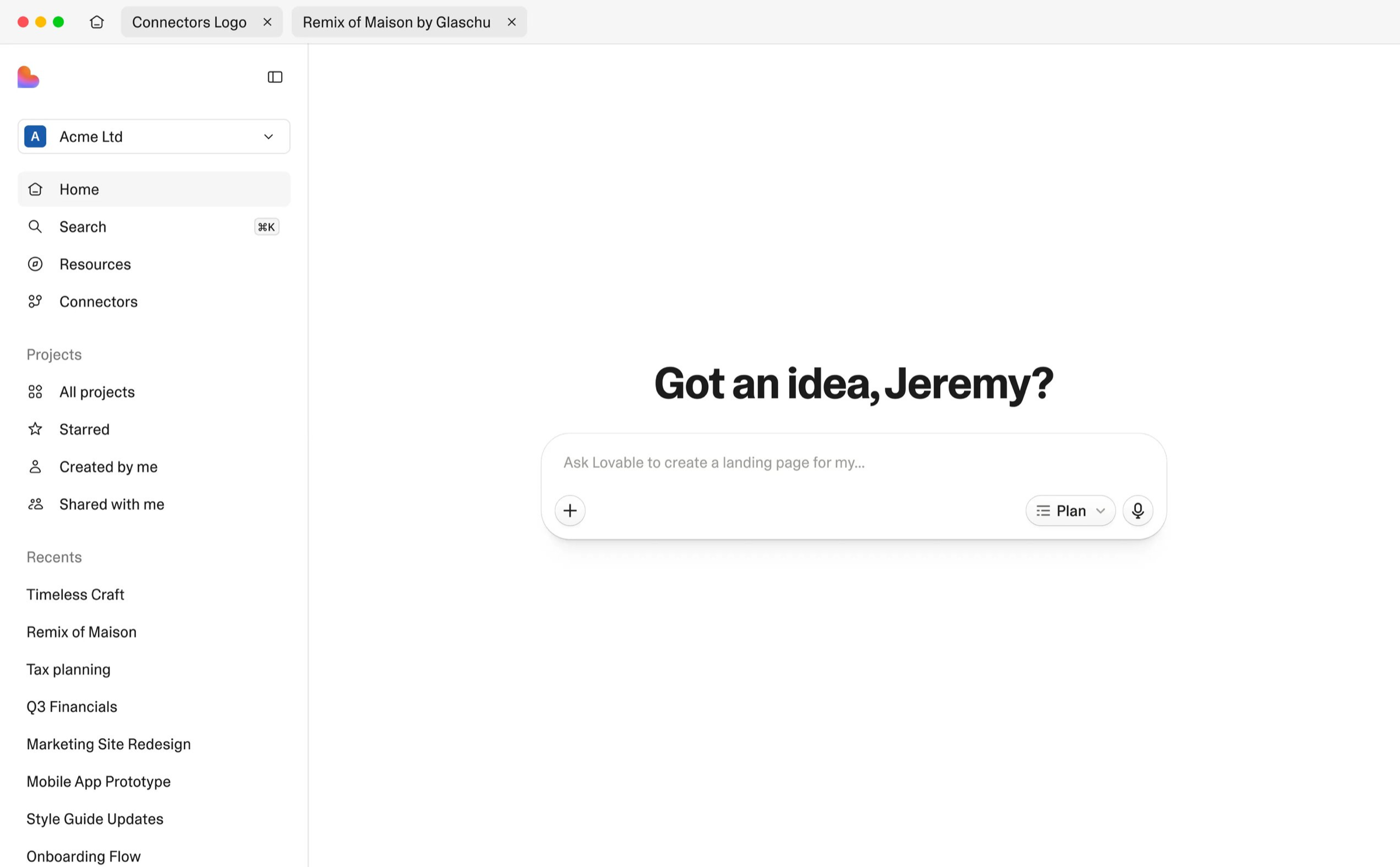Viewport: 1400px width, 867px height.
Task: Start voice input with microphone
Action: pos(1137,511)
